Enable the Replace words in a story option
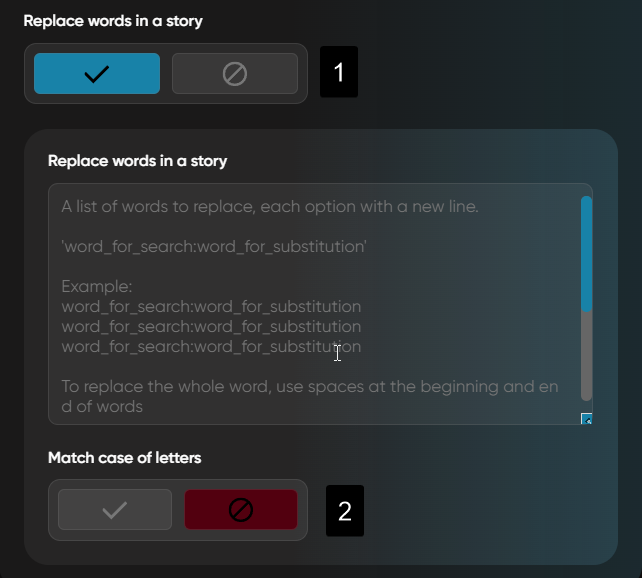 [97, 74]
